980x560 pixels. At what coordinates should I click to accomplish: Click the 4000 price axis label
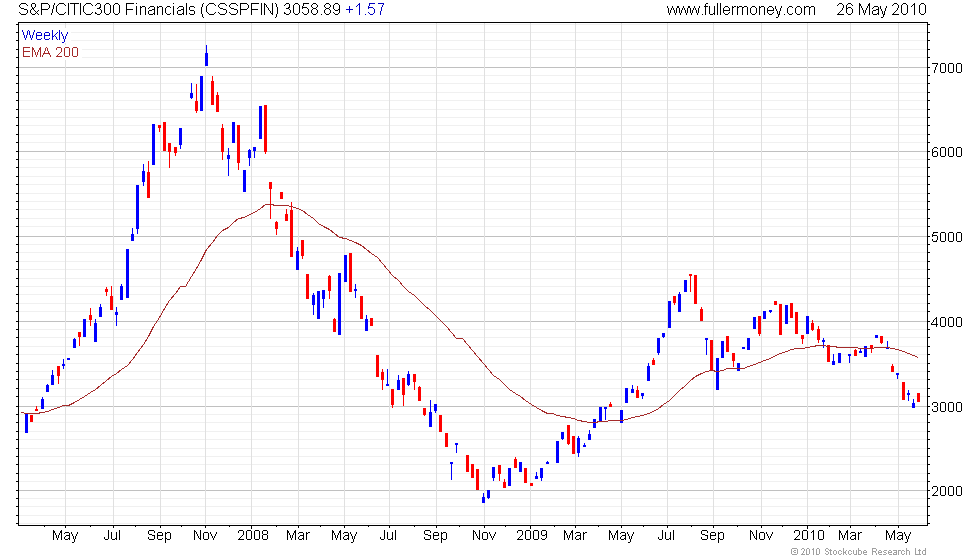click(947, 322)
